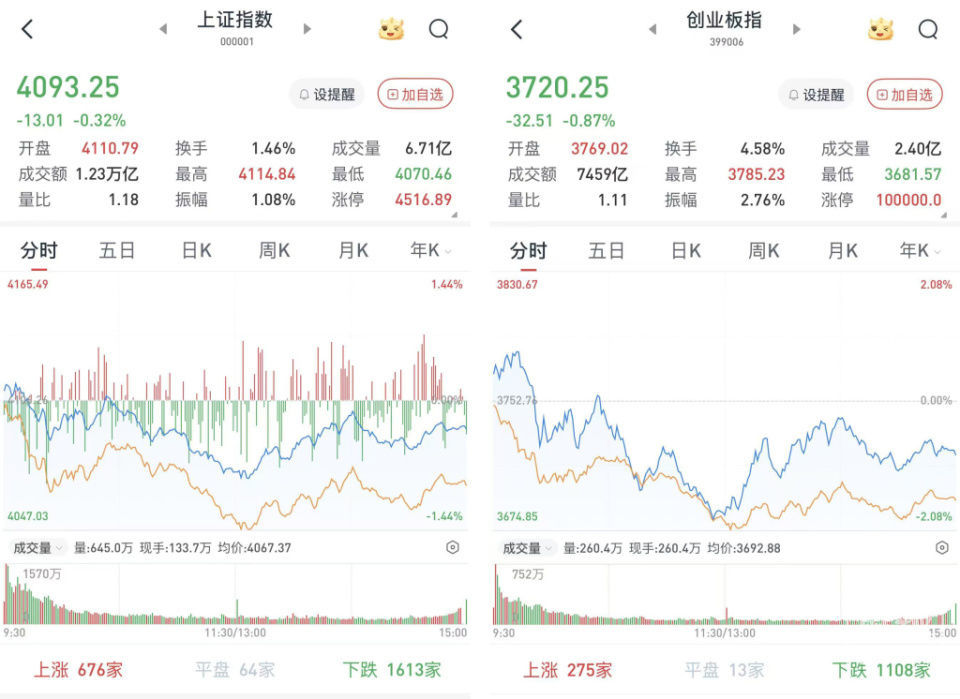The height and width of the screenshot is (699, 960).
Task: Open search on 创业板指 panel
Action: coord(927,29)
